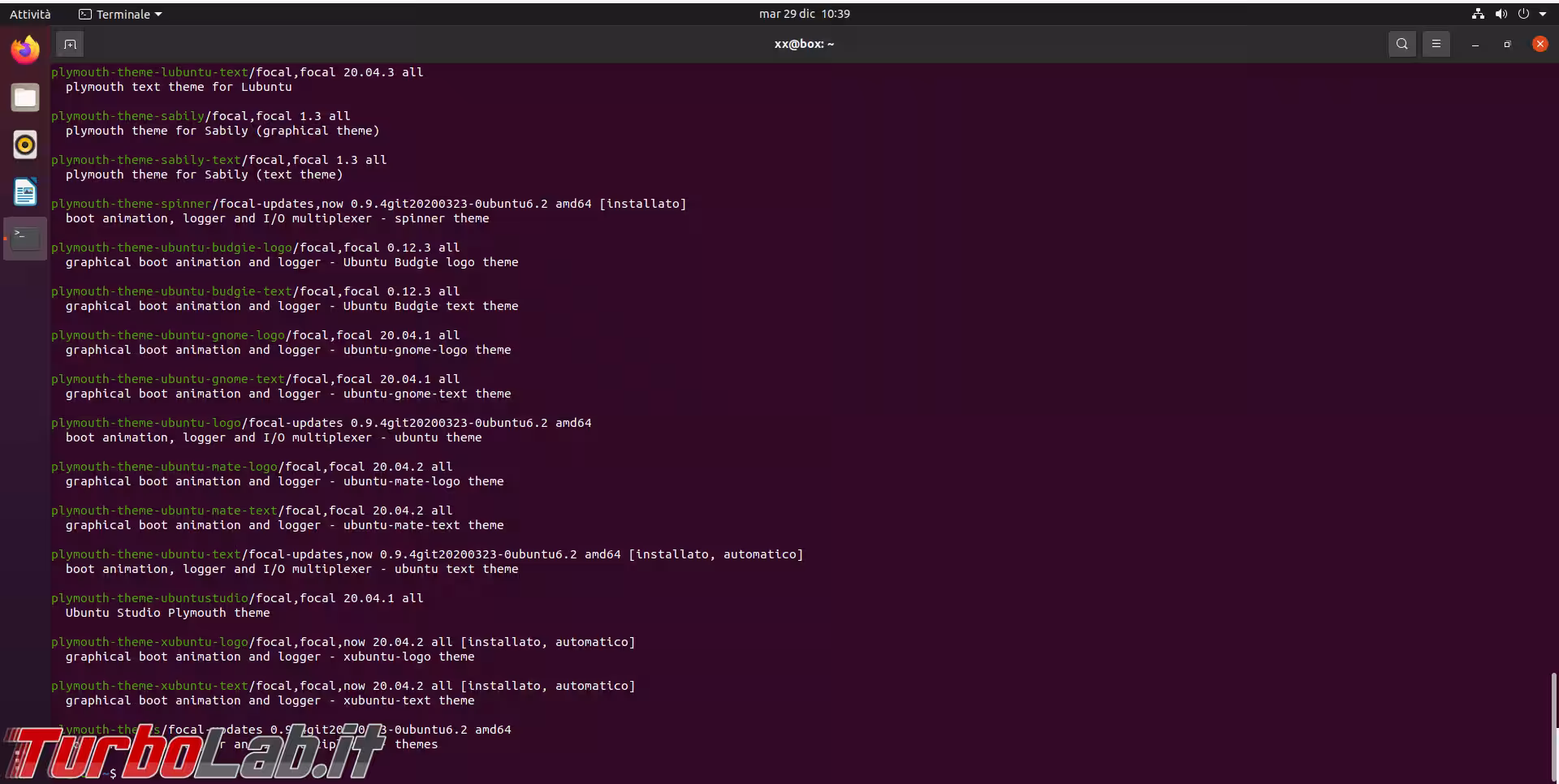
Task: Restore the terminal window size
Action: pyautogui.click(x=1507, y=44)
